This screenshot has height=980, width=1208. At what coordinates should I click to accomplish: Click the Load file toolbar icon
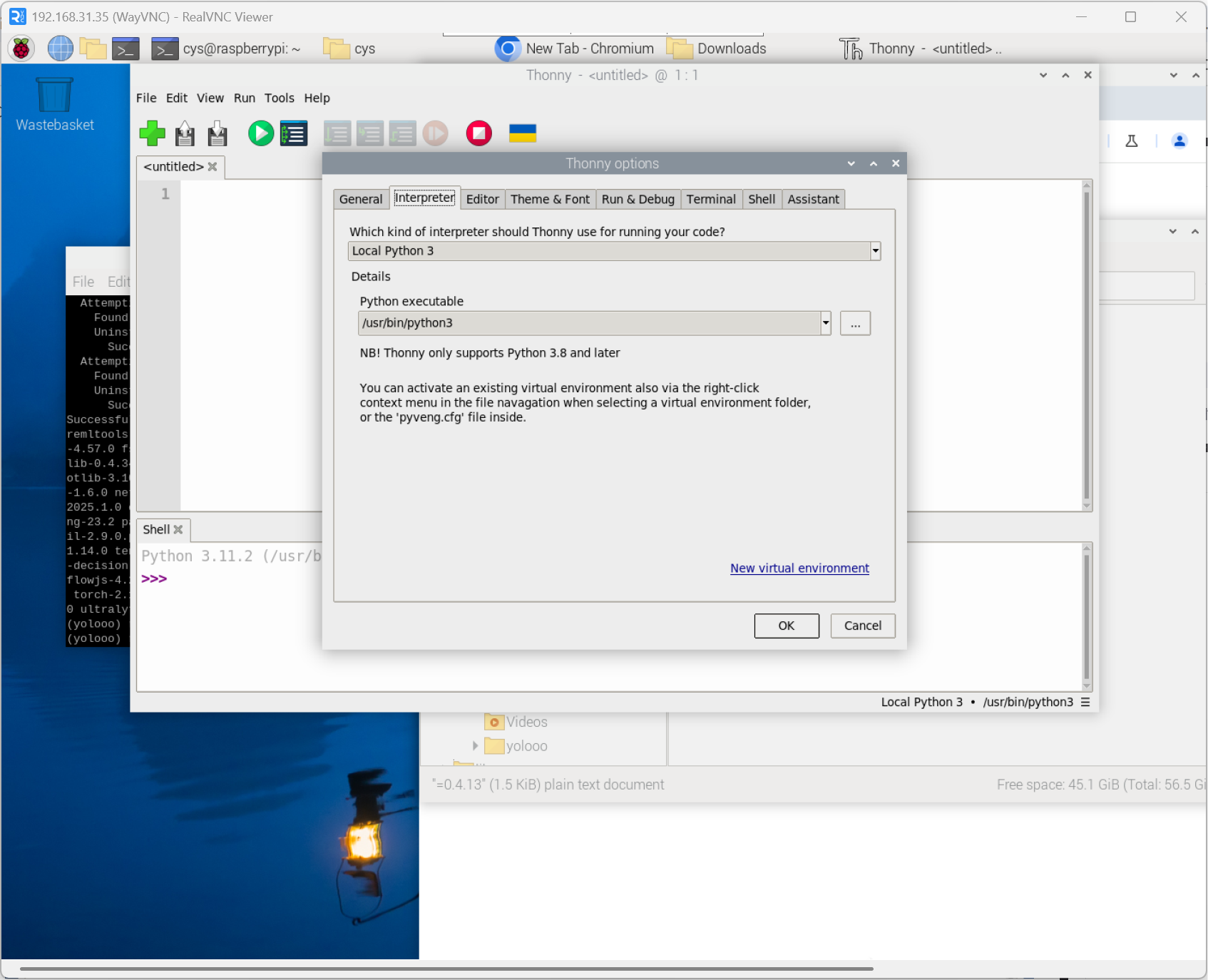(x=185, y=133)
